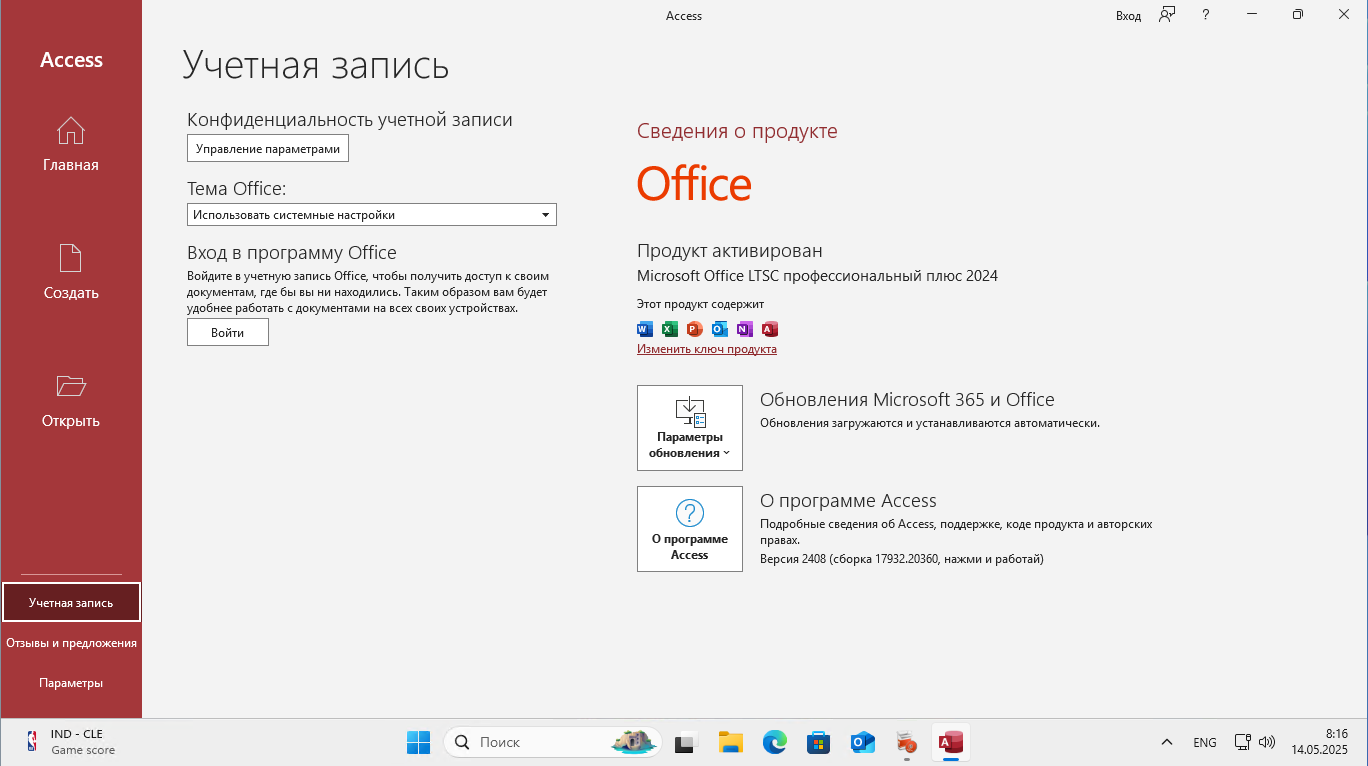Open Windows Start menu
Viewport: 1368px width, 766px height.
(418, 742)
